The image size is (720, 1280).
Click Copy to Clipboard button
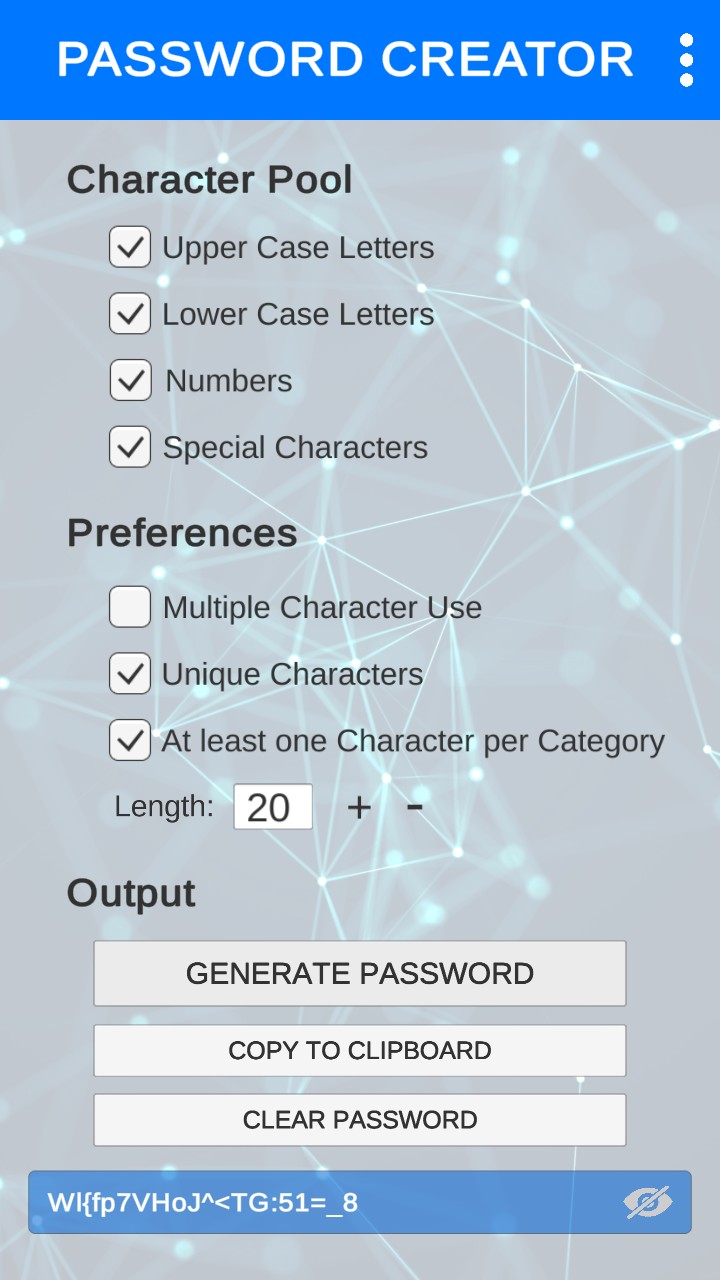click(x=360, y=1050)
